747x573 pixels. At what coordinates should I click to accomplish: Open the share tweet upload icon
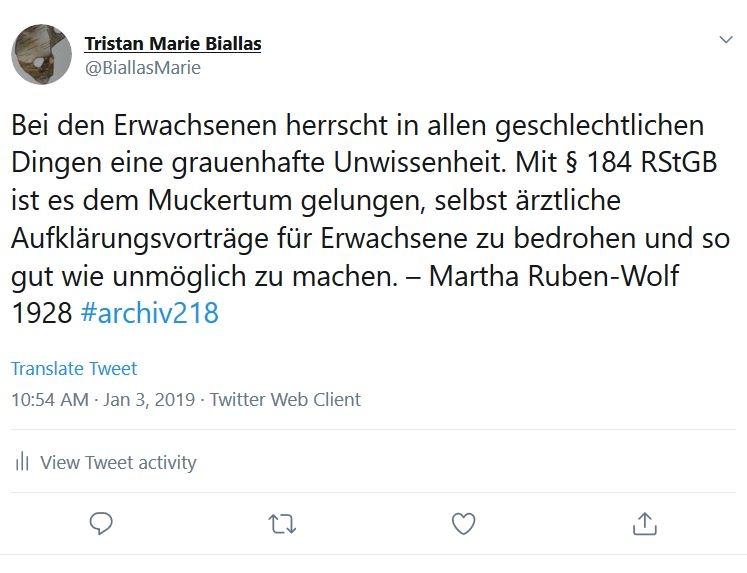(x=645, y=523)
